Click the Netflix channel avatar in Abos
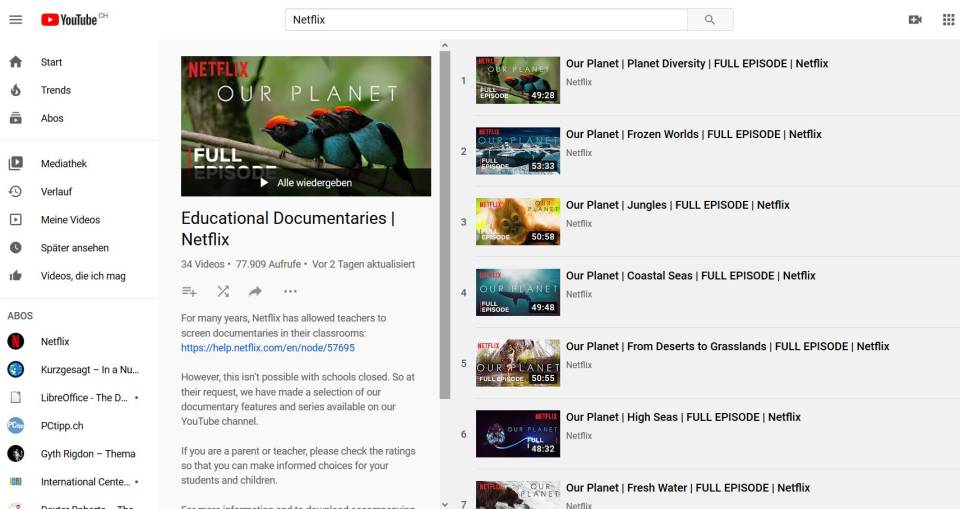The width and height of the screenshot is (960, 509). tap(16, 341)
